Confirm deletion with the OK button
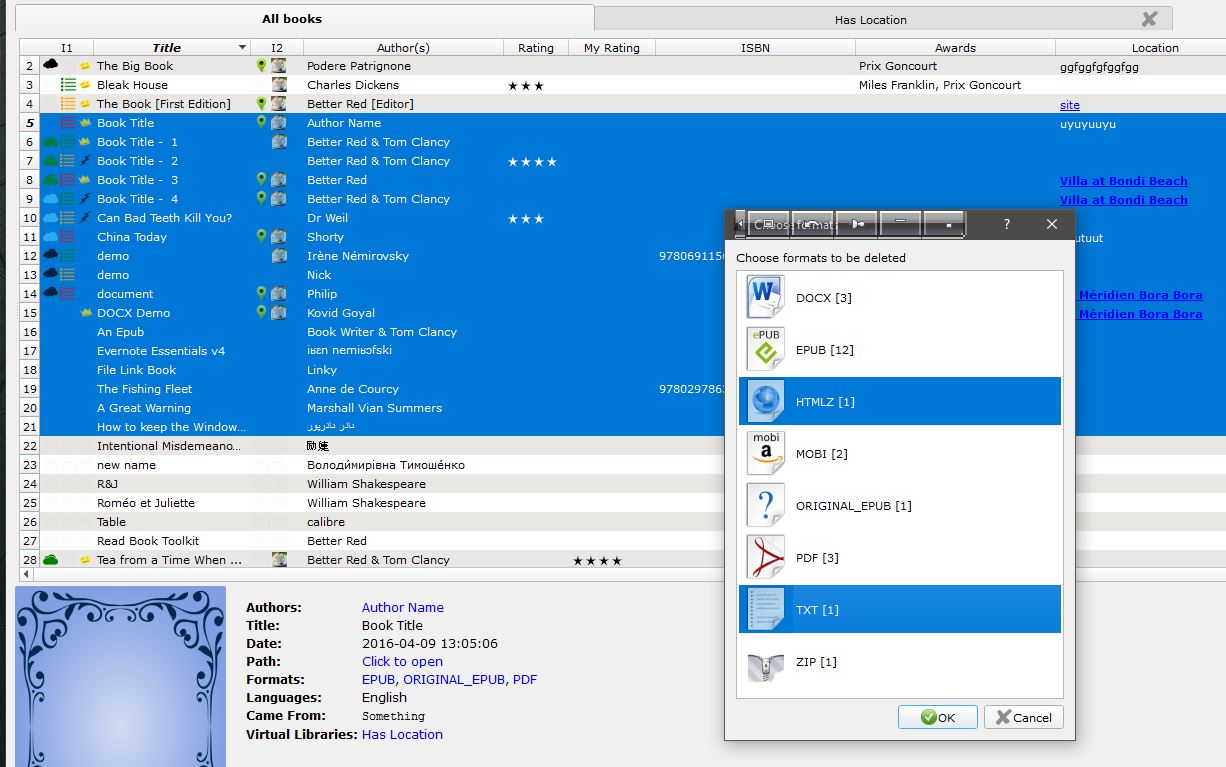 [937, 717]
